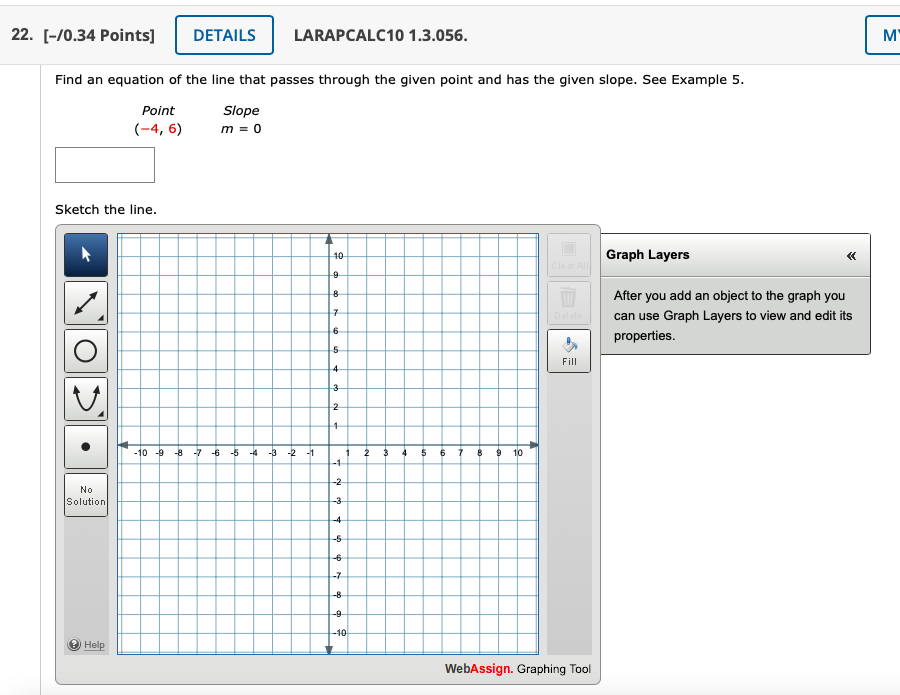Screen dimensions: 900x695
Task: Select the pointer selection tool
Action: pyautogui.click(x=85, y=255)
